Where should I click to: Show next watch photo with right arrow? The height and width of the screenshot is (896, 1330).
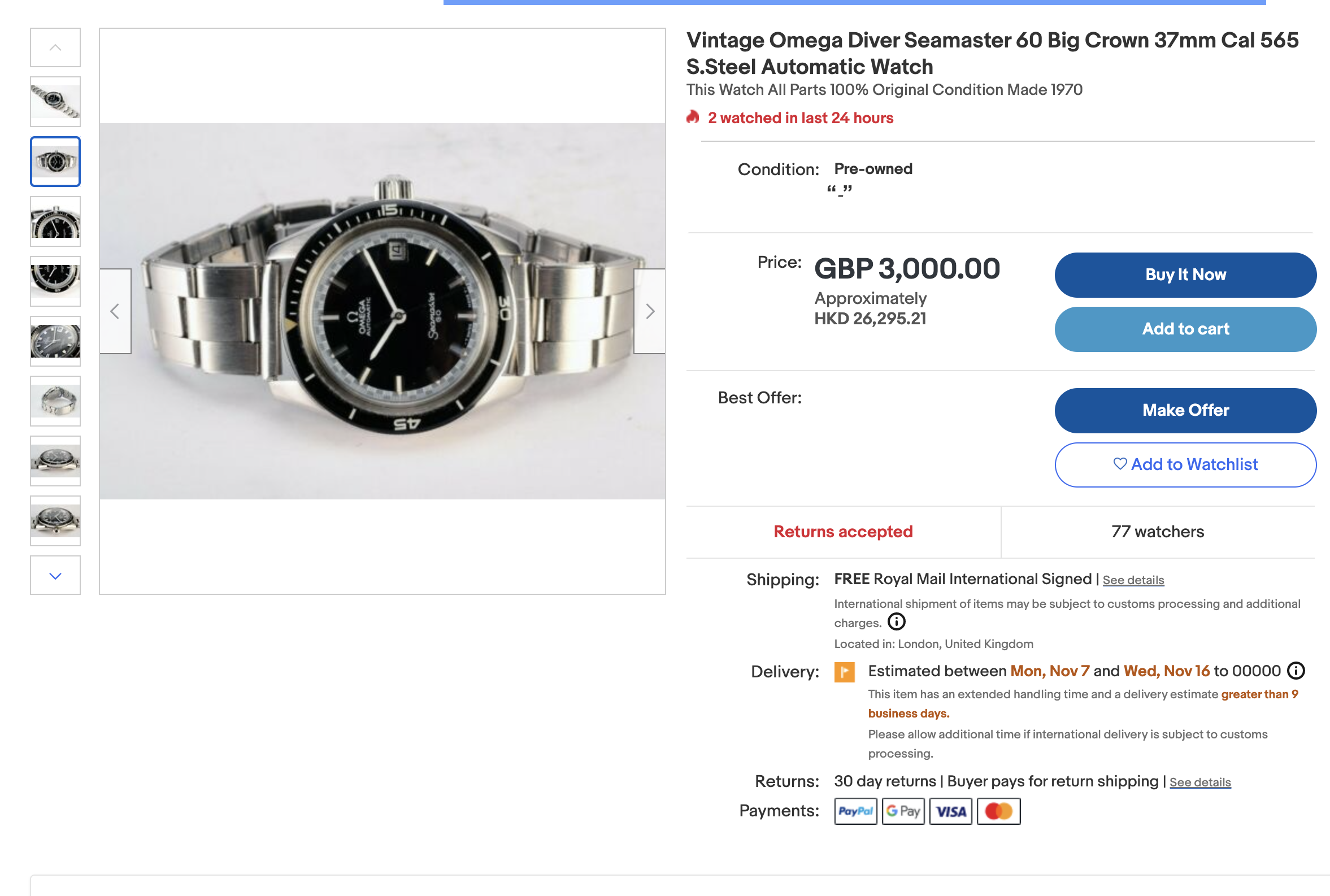[650, 311]
